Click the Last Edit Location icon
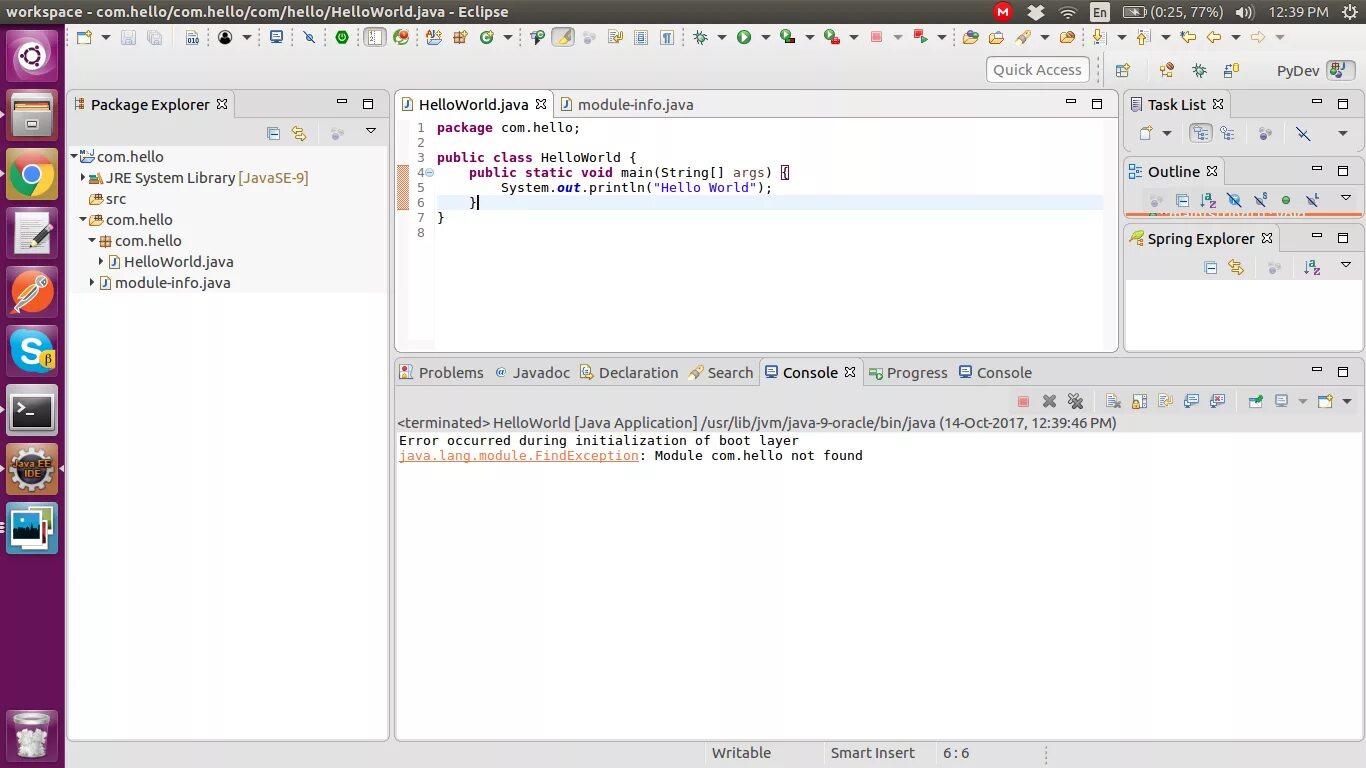The width and height of the screenshot is (1366, 768). (x=1188, y=37)
